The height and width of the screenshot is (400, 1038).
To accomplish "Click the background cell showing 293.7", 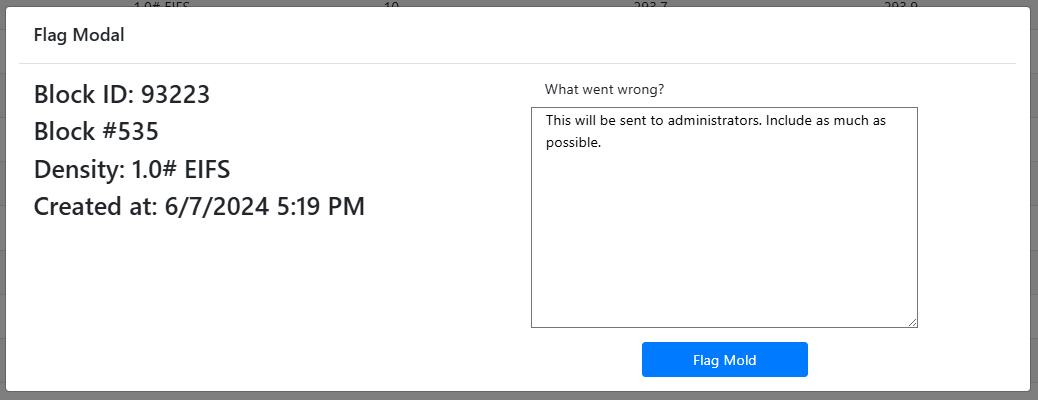I will tap(650, 4).
